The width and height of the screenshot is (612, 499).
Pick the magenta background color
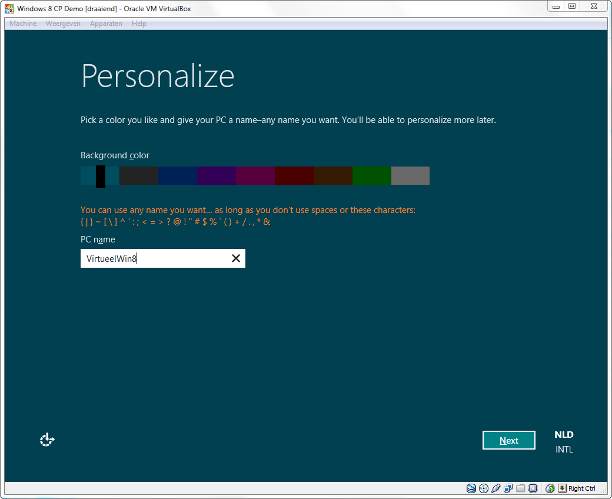point(255,176)
